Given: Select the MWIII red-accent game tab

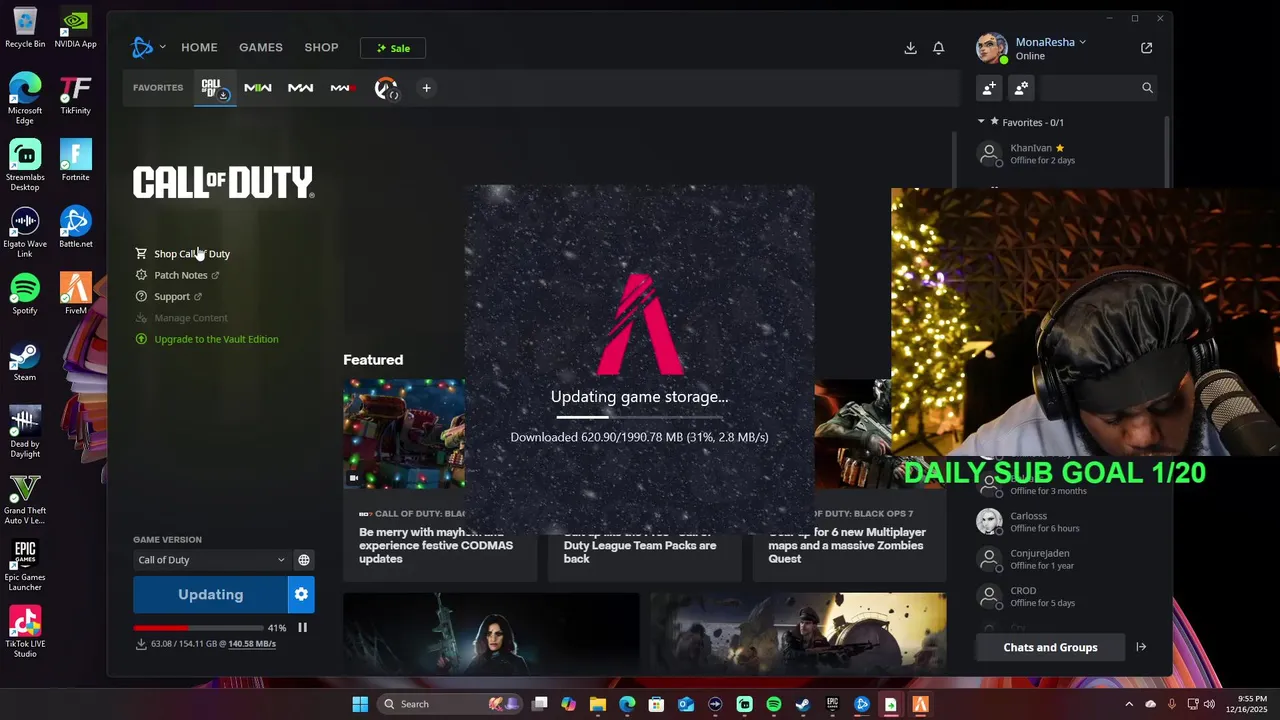Looking at the screenshot, I should point(342,88).
